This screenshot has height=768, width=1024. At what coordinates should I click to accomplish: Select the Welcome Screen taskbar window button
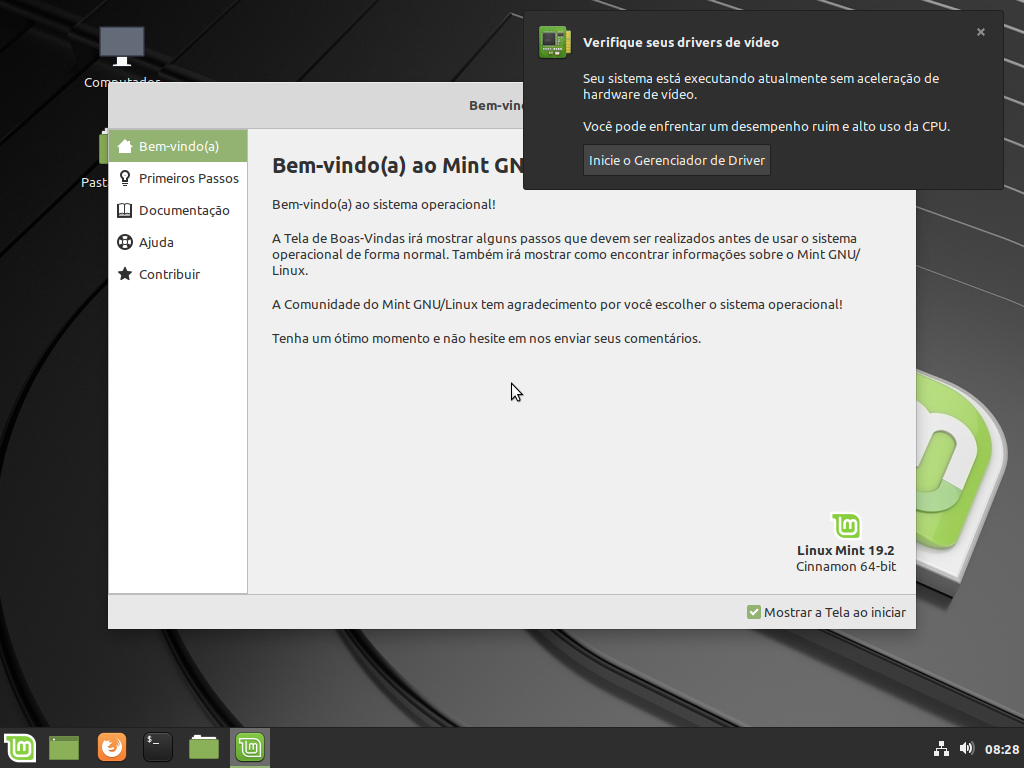[250, 747]
